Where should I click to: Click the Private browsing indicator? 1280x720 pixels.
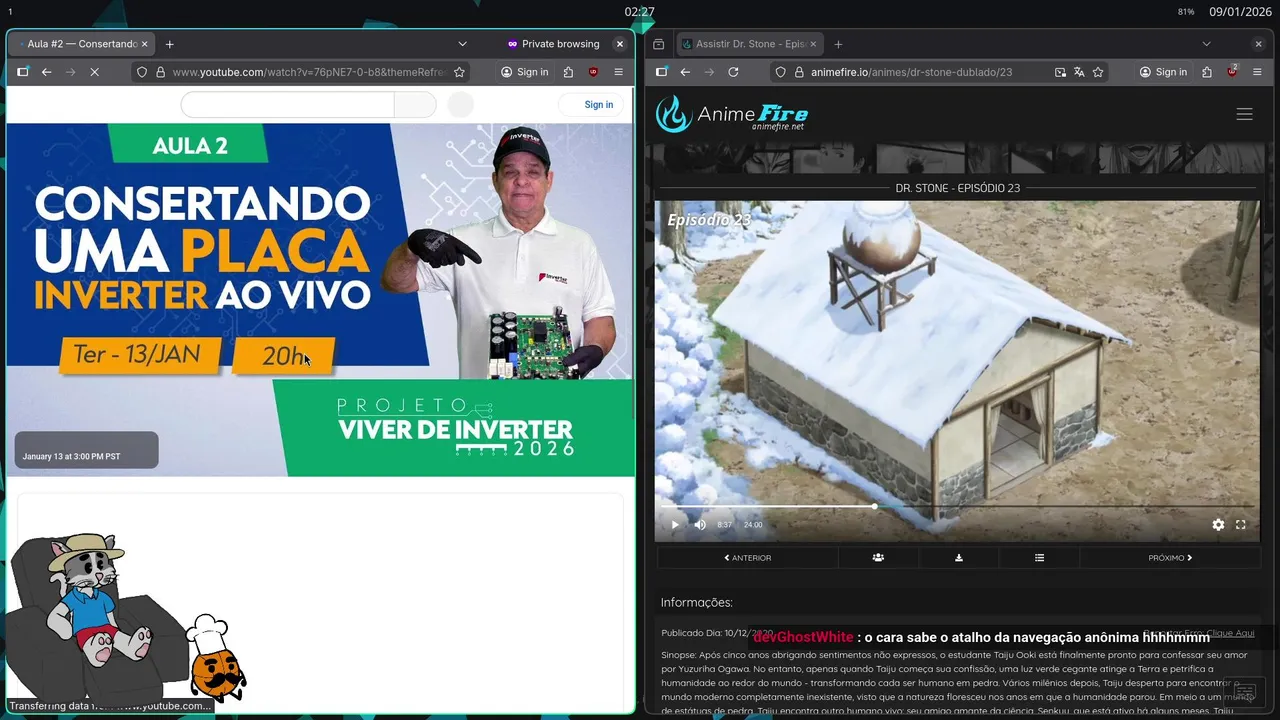pos(553,44)
